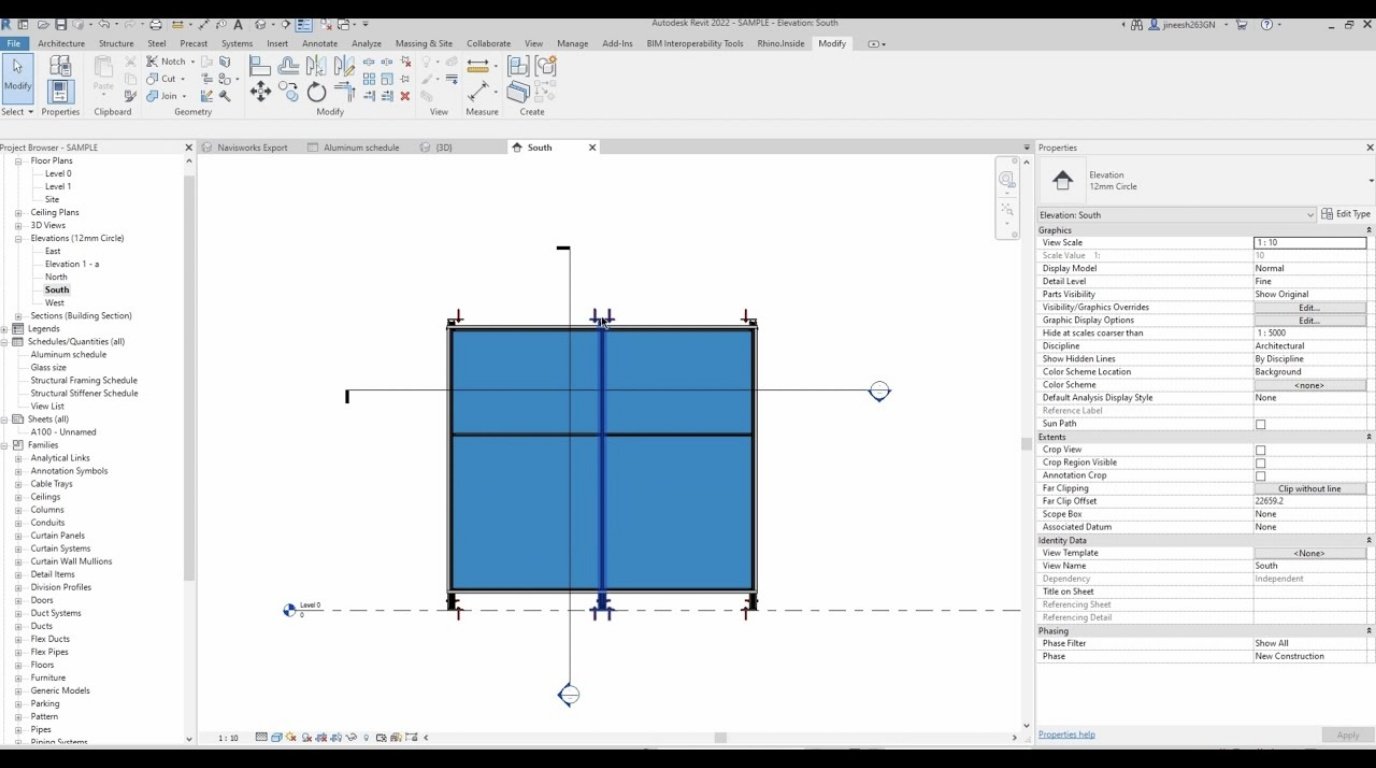Click the Copy tool next to Move
Image resolution: width=1376 pixels, height=768 pixels.
(x=288, y=92)
